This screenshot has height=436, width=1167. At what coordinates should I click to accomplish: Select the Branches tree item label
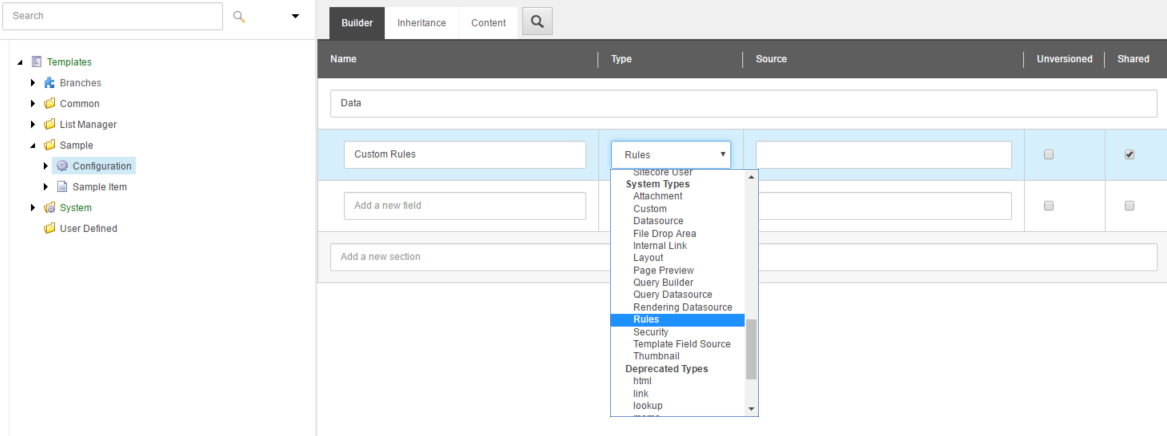pos(80,83)
